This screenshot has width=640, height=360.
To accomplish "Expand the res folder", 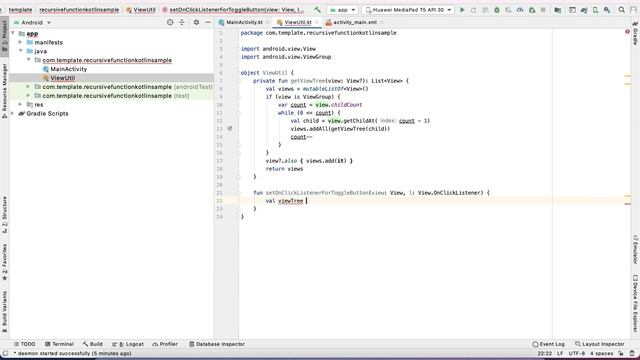I will pyautogui.click(x=20, y=104).
